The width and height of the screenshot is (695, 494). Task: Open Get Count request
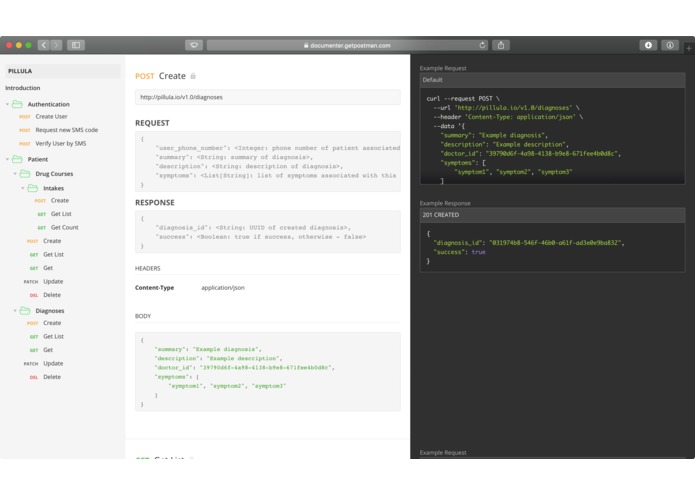click(65, 227)
